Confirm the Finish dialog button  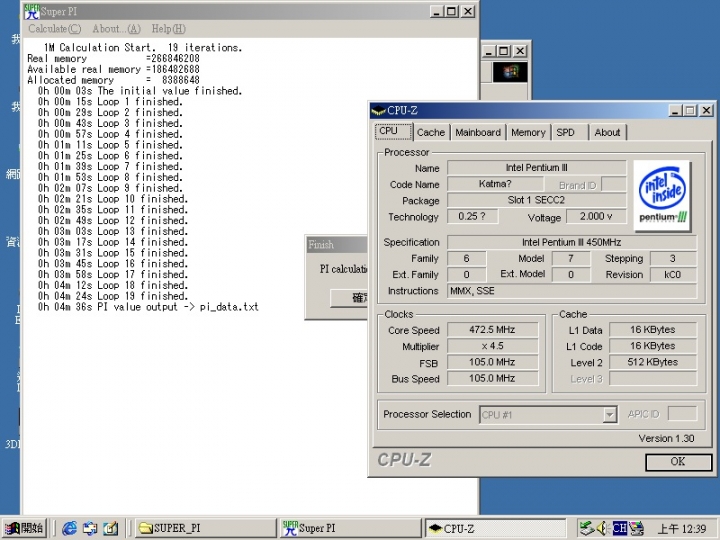point(349,298)
